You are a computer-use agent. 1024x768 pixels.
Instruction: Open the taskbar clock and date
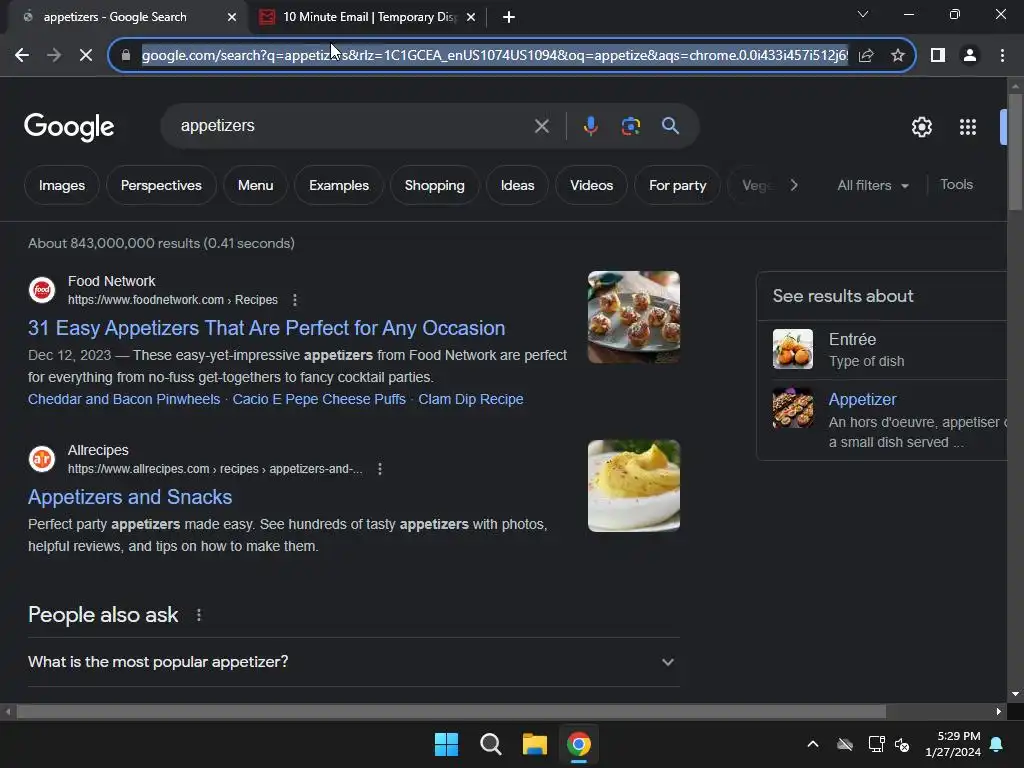tap(953, 744)
